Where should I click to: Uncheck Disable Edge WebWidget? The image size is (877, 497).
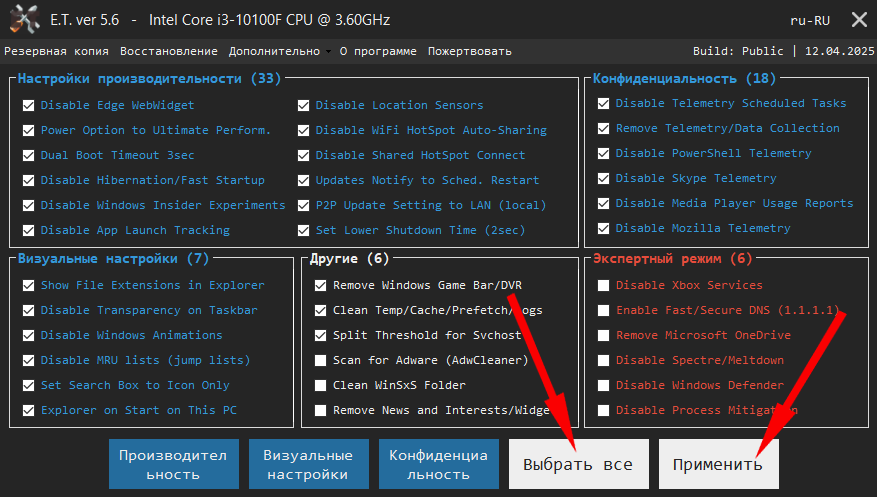click(x=29, y=105)
